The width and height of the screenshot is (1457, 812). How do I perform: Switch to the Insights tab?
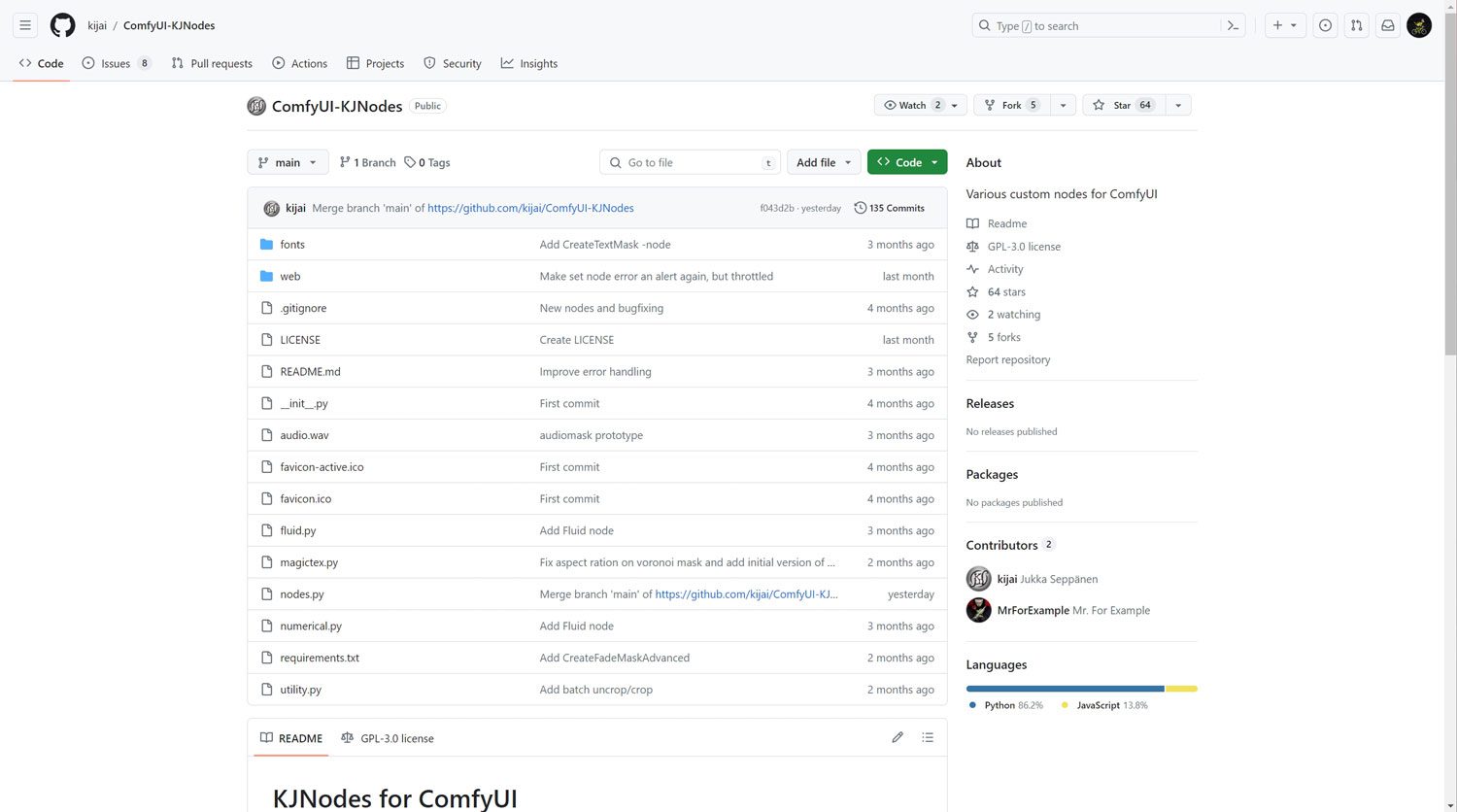[529, 63]
